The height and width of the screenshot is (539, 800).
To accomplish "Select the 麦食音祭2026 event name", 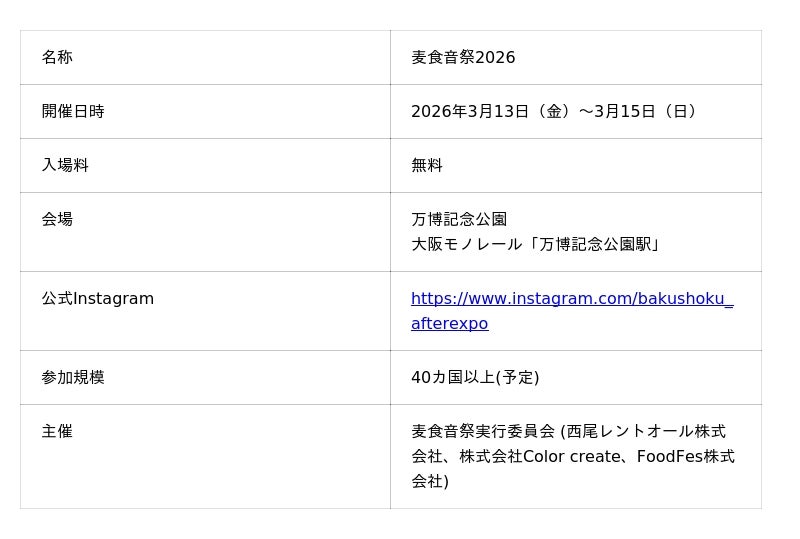I will 463,58.
